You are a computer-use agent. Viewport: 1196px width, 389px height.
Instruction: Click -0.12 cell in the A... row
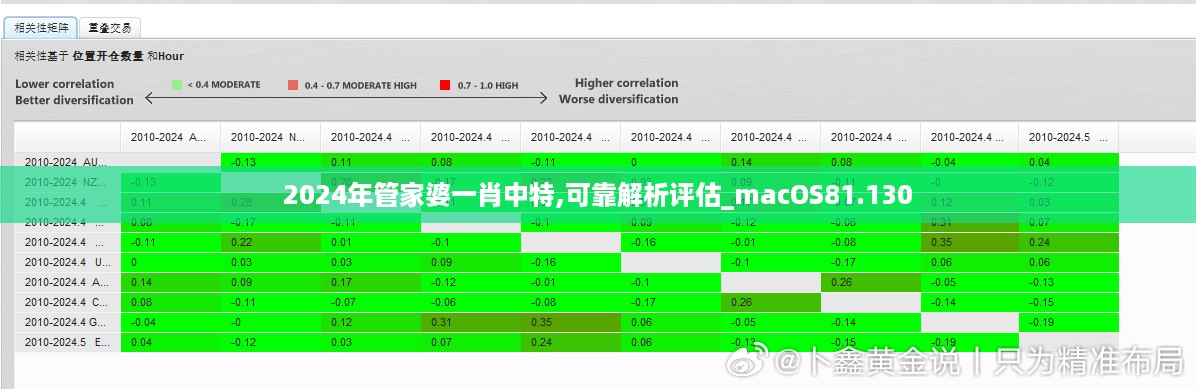click(x=471, y=281)
